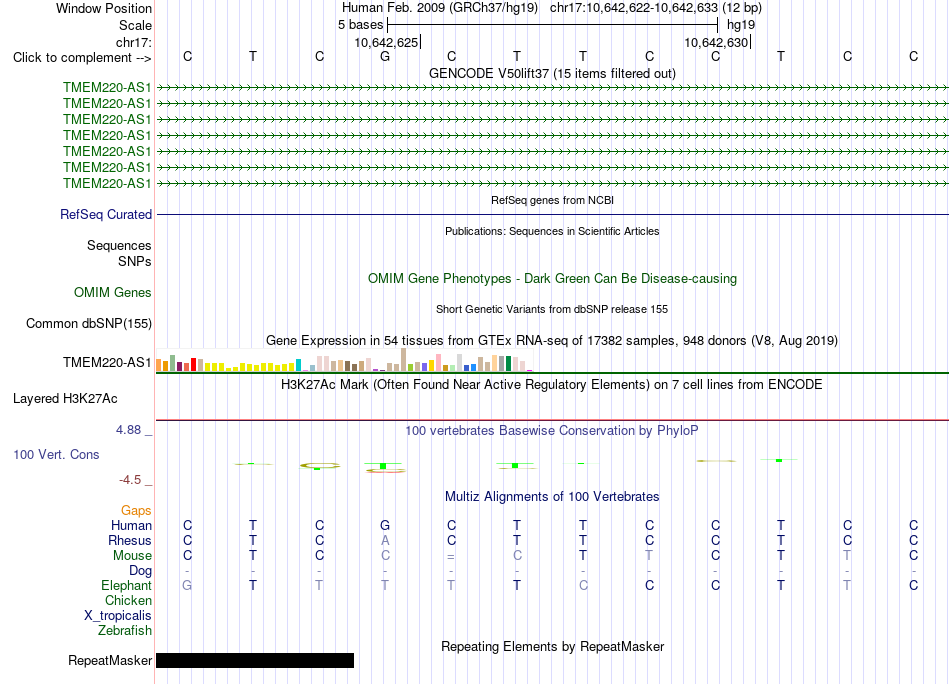Click the 'Sequences' publications track label
The image size is (950, 684).
tap(119, 245)
